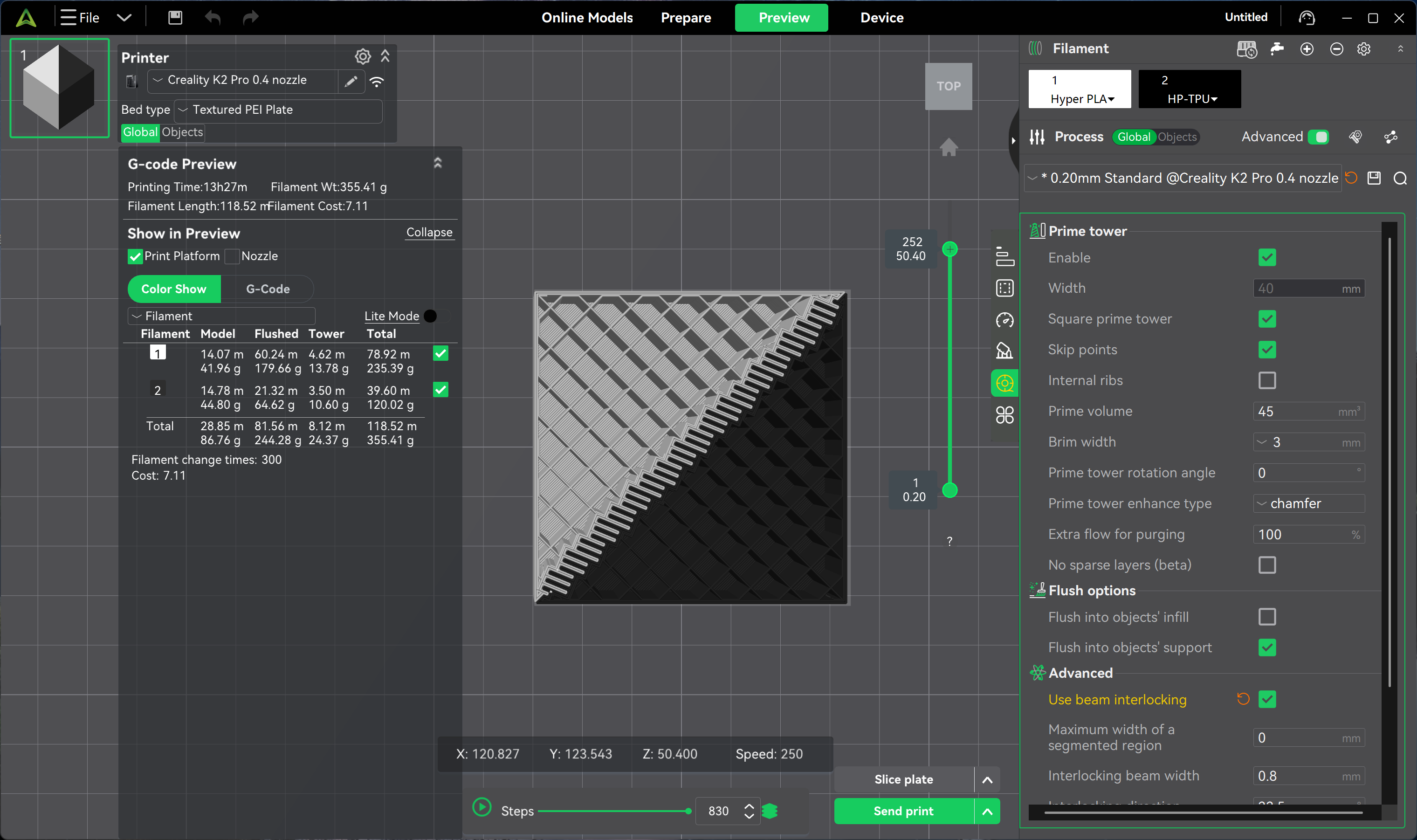Open the printer preset dropdown
The height and width of the screenshot is (840, 1417).
click(242, 81)
